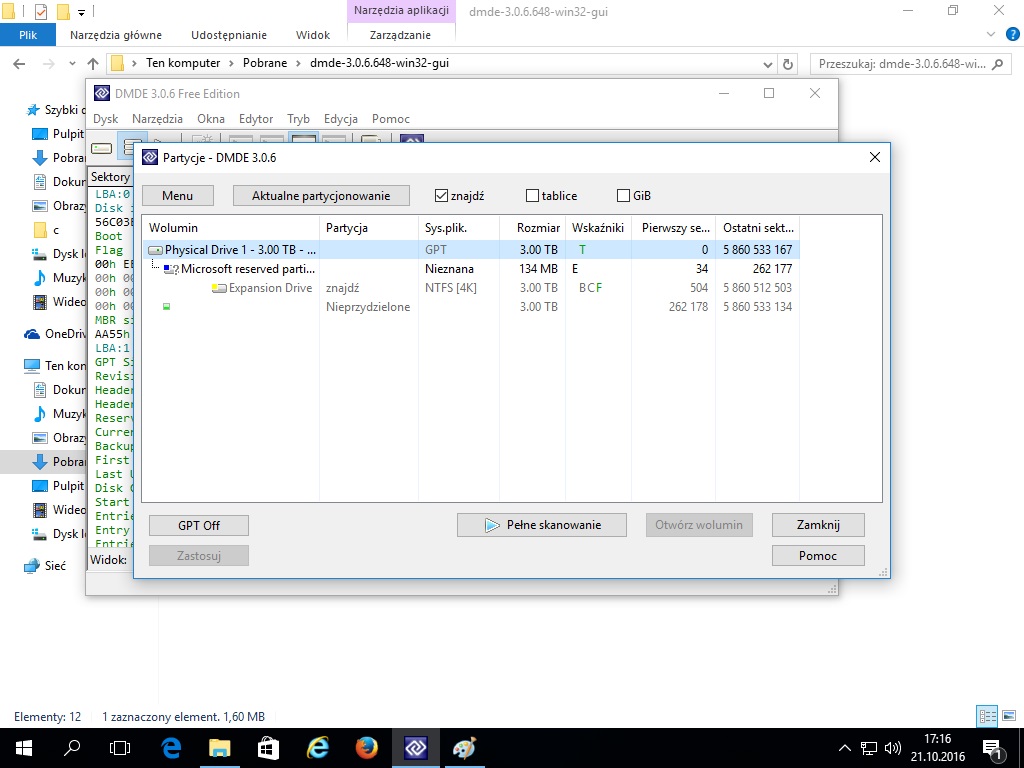Click the Pomoc button in the Partycje dialog
1024x768 pixels.
click(818, 556)
